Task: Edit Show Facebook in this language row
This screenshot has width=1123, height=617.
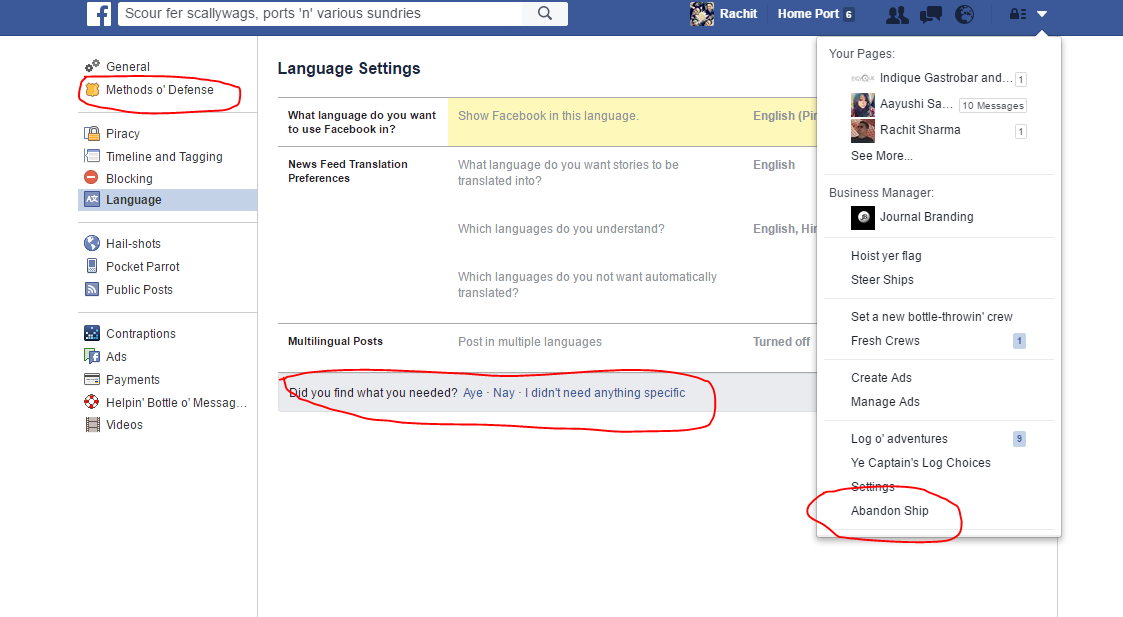Action: (547, 122)
